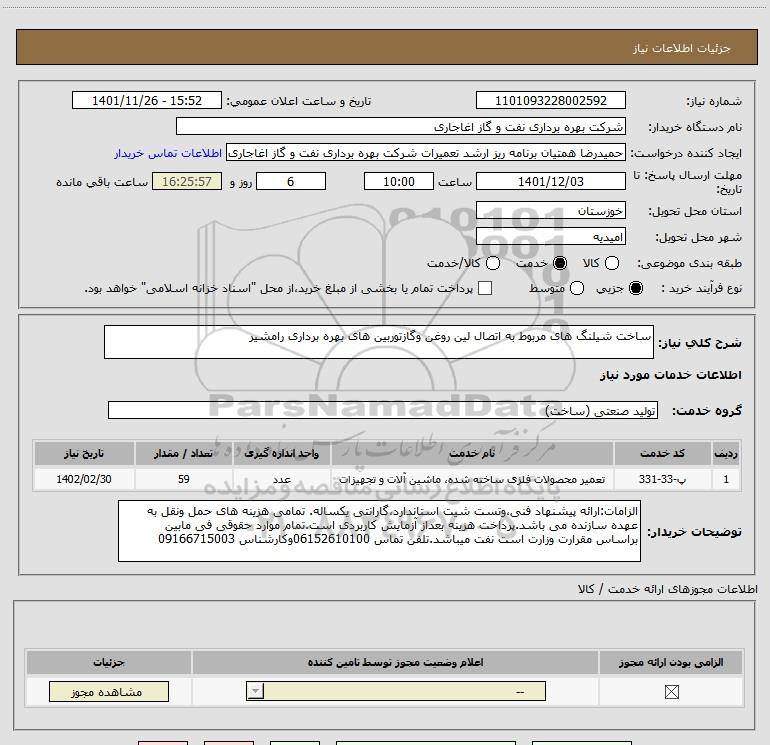Click the شماره نیاز number field
This screenshot has height=745, width=770.
pyautogui.click(x=550, y=100)
